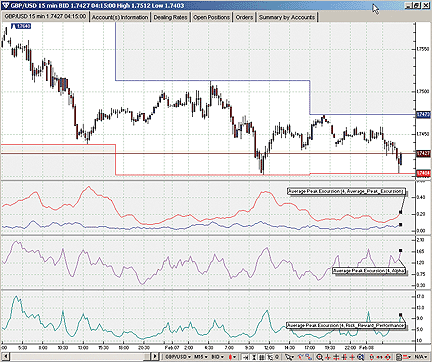Select the GBP/USD 15 min chart tab
Screen dimensions: 432x362
click(45, 17)
